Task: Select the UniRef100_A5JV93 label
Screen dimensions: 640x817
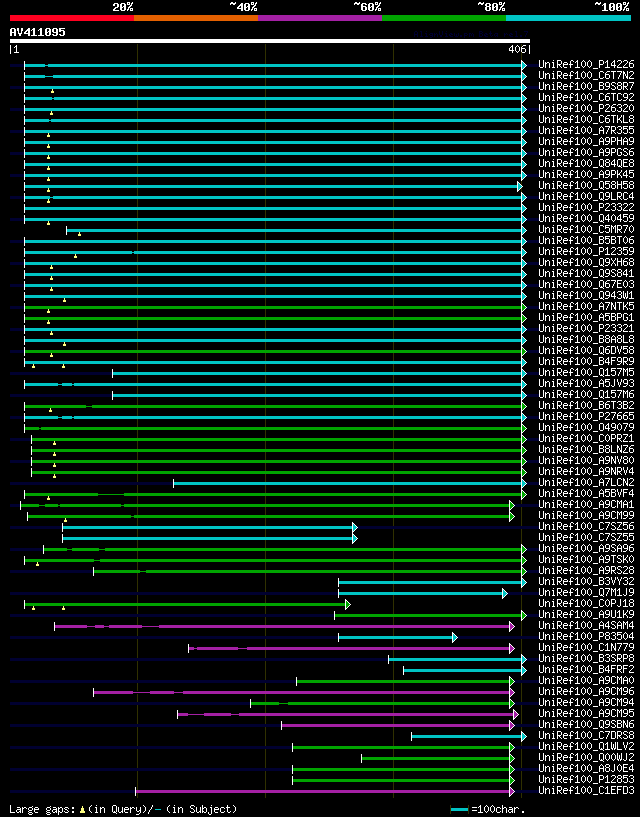Action: coord(586,383)
